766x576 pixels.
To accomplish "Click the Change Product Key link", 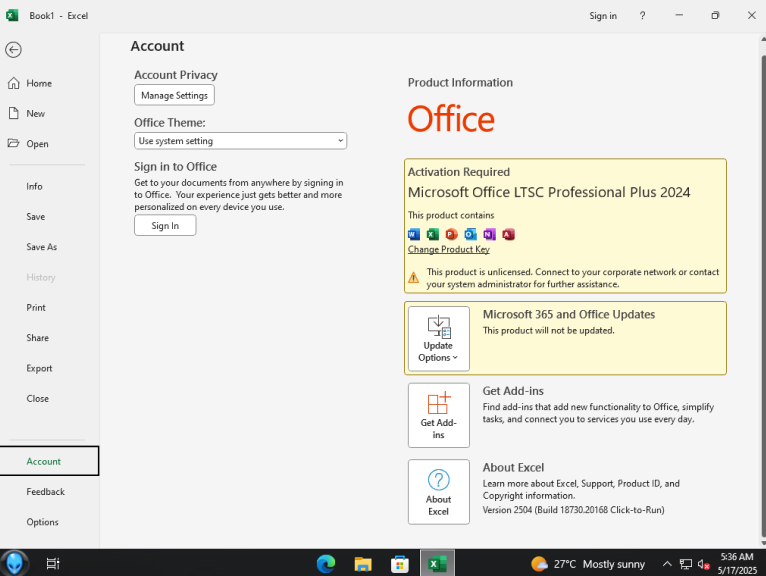I will [x=448, y=249].
